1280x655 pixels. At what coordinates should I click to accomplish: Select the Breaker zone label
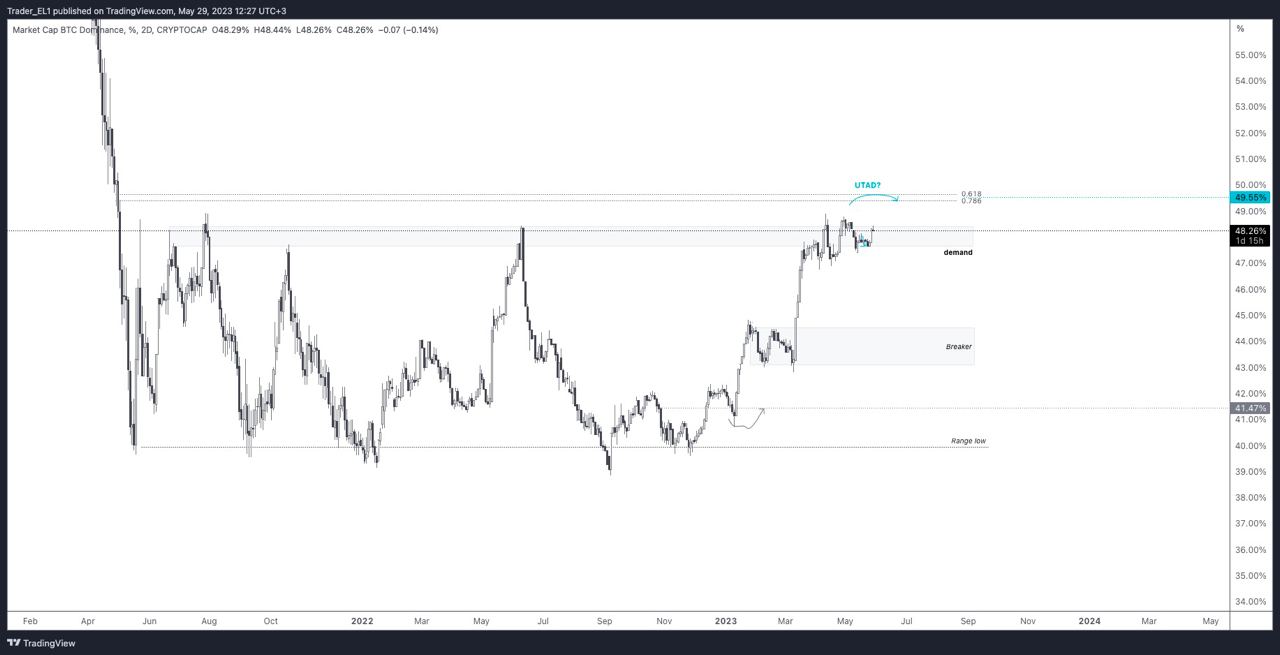pyautogui.click(x=958, y=347)
